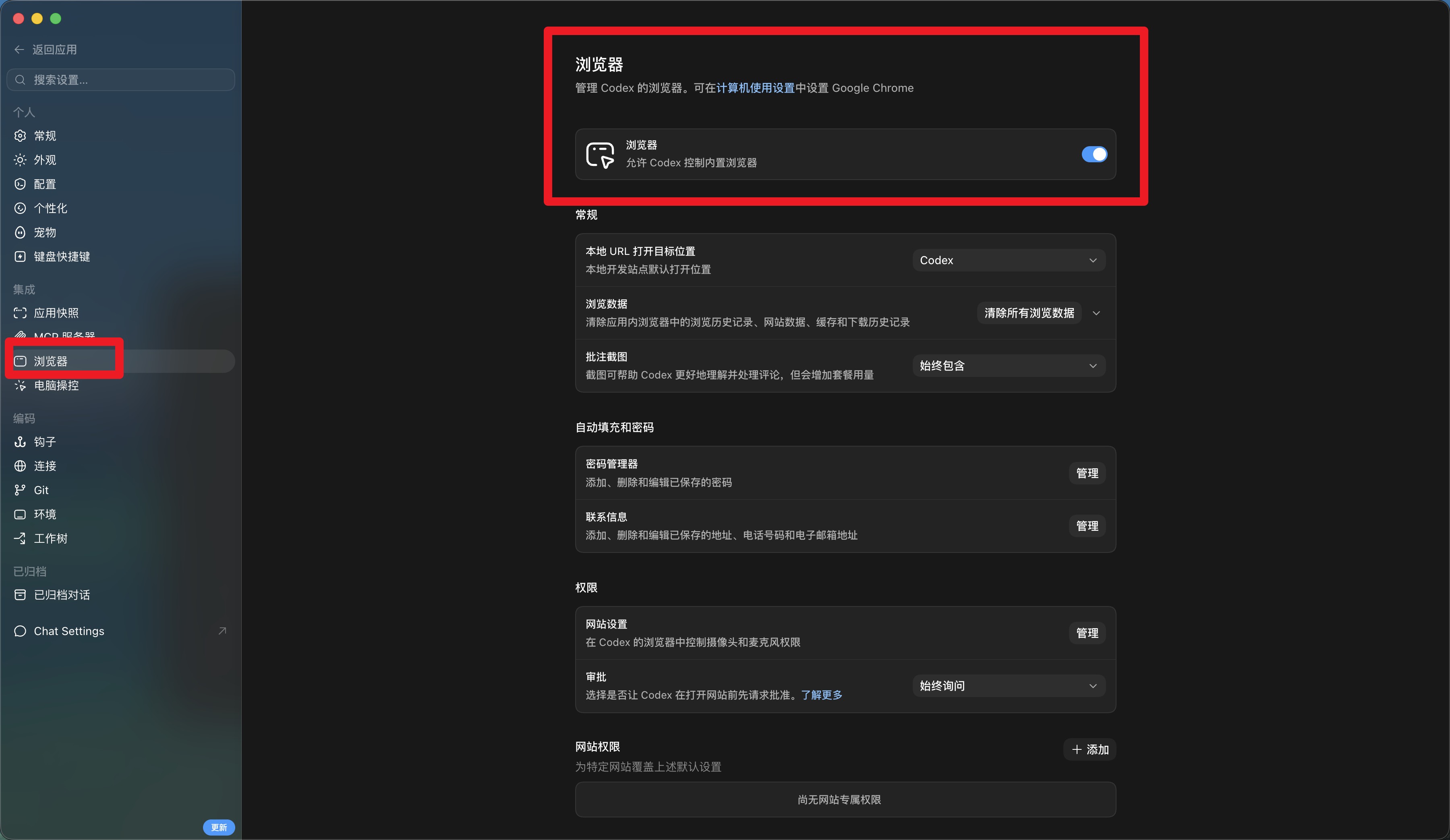Select 应用快照 in the sidebar
Image resolution: width=1450 pixels, height=840 pixels.
click(121, 313)
